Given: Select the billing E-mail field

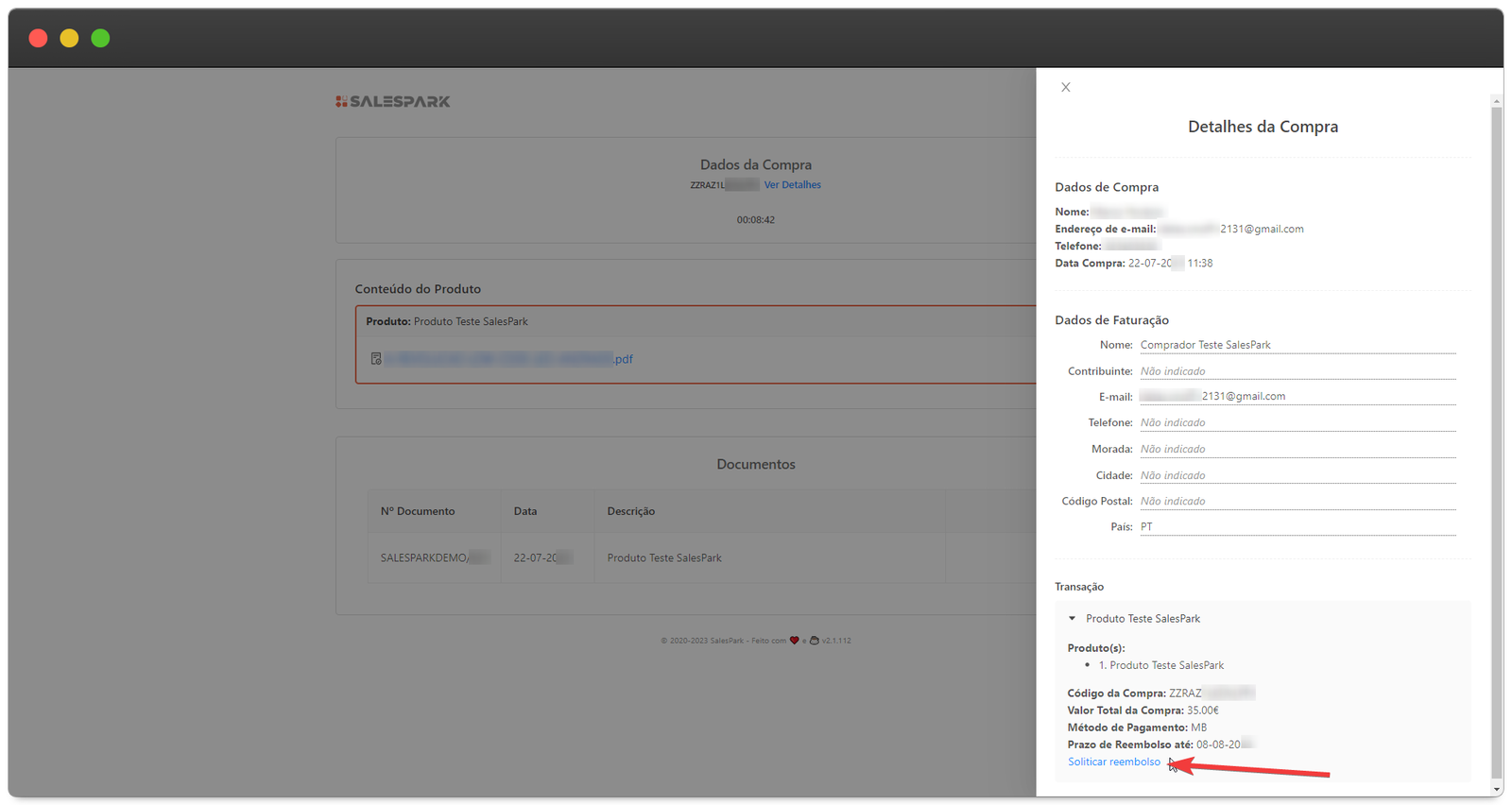Looking at the screenshot, I should (1297, 397).
